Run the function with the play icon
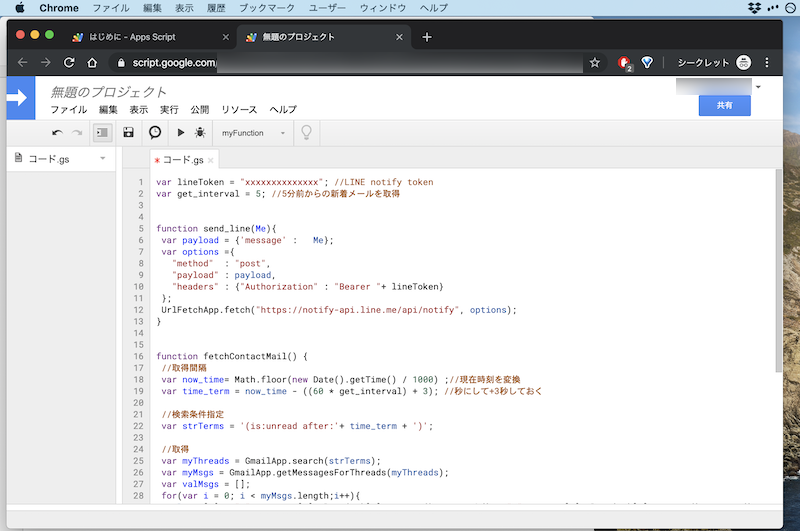 pos(181,132)
